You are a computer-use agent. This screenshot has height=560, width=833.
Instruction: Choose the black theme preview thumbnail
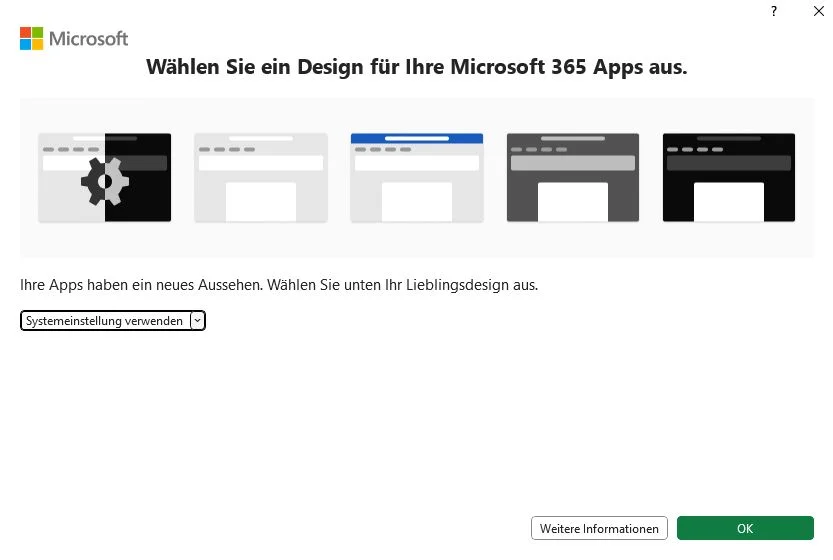click(729, 177)
